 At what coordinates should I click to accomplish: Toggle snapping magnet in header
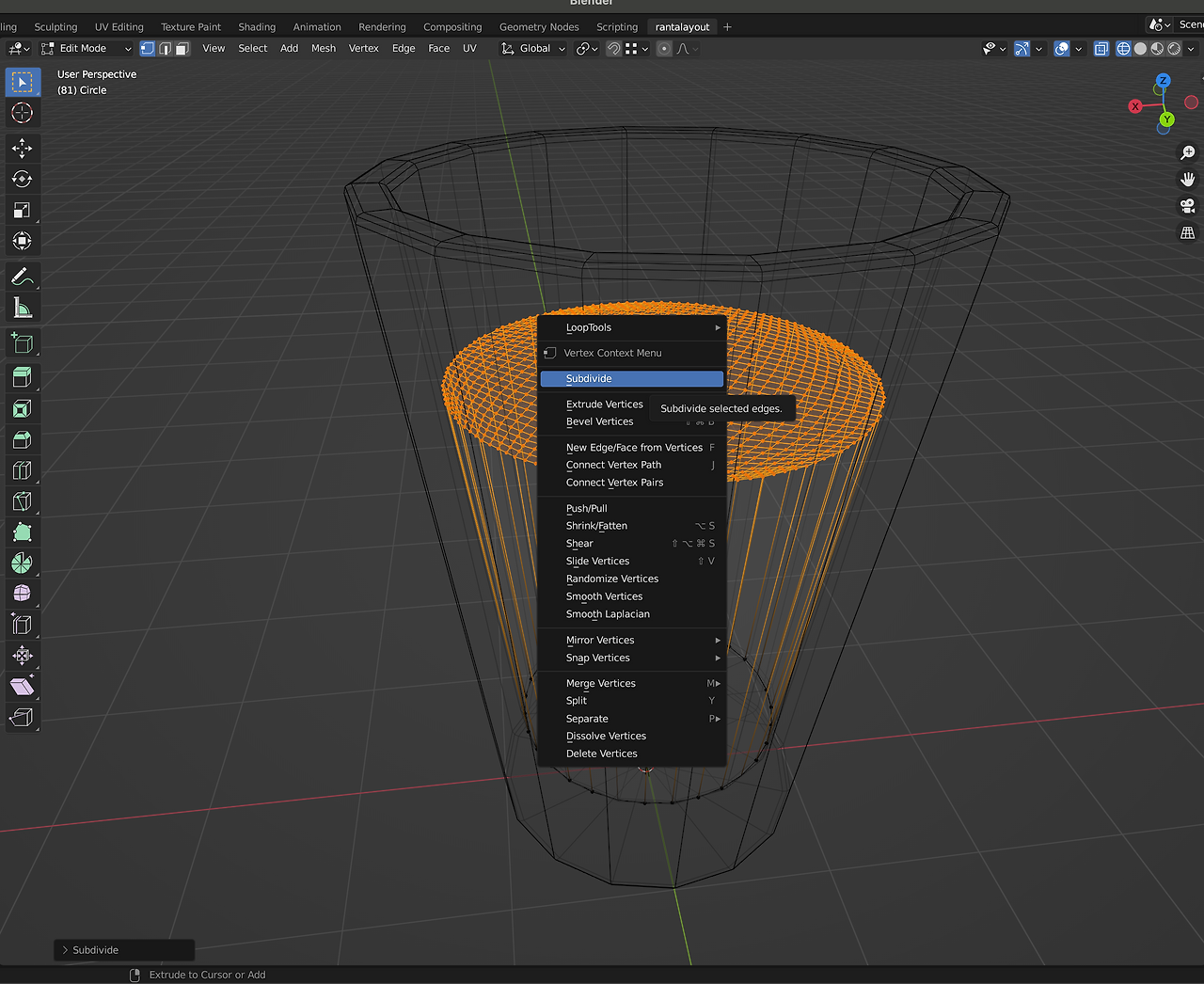613,48
